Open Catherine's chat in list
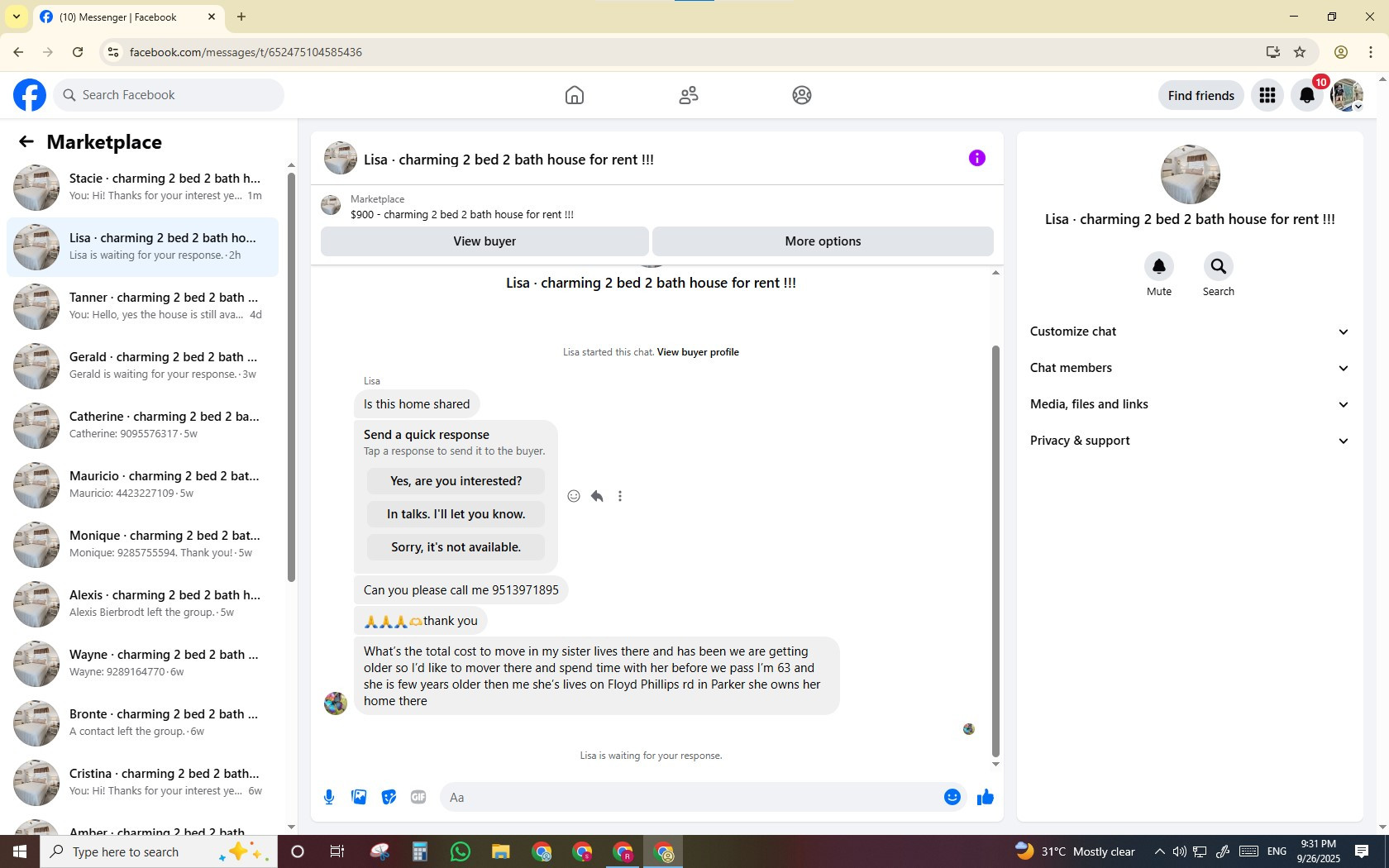 coord(142,425)
